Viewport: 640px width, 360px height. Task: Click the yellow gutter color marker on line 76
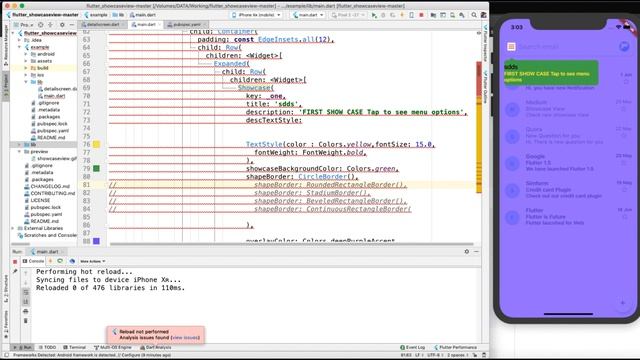coord(96,144)
